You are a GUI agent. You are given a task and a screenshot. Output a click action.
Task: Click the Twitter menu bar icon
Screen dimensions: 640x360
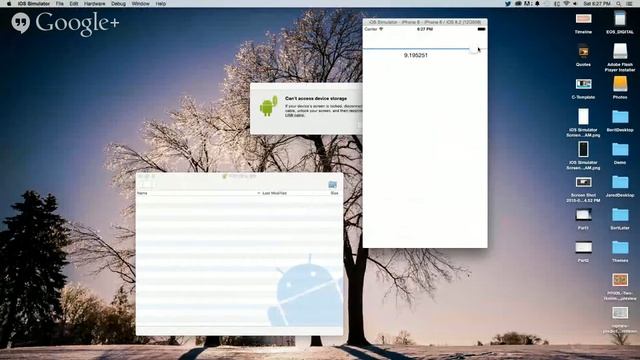(x=508, y=3)
